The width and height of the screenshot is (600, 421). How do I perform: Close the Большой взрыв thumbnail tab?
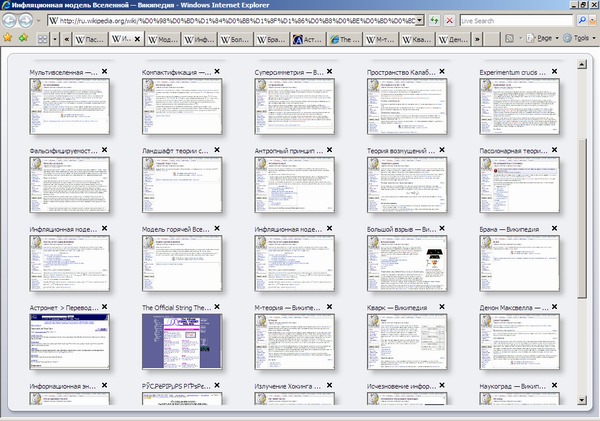click(442, 228)
